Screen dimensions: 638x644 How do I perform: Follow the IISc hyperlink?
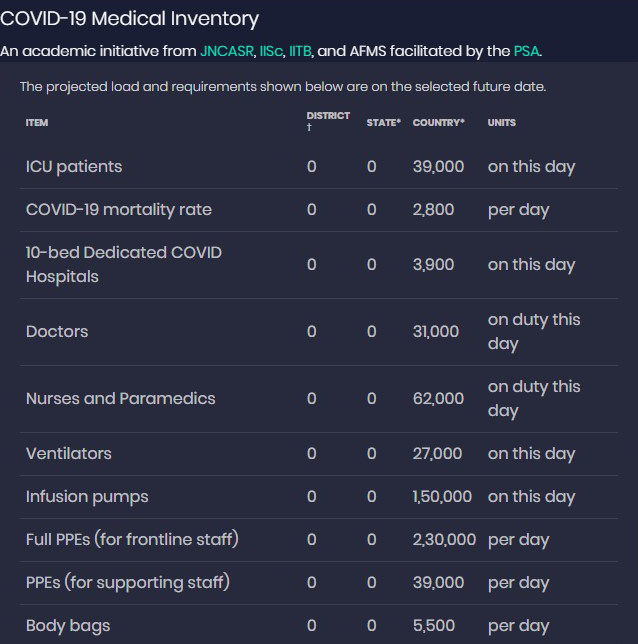(272, 51)
